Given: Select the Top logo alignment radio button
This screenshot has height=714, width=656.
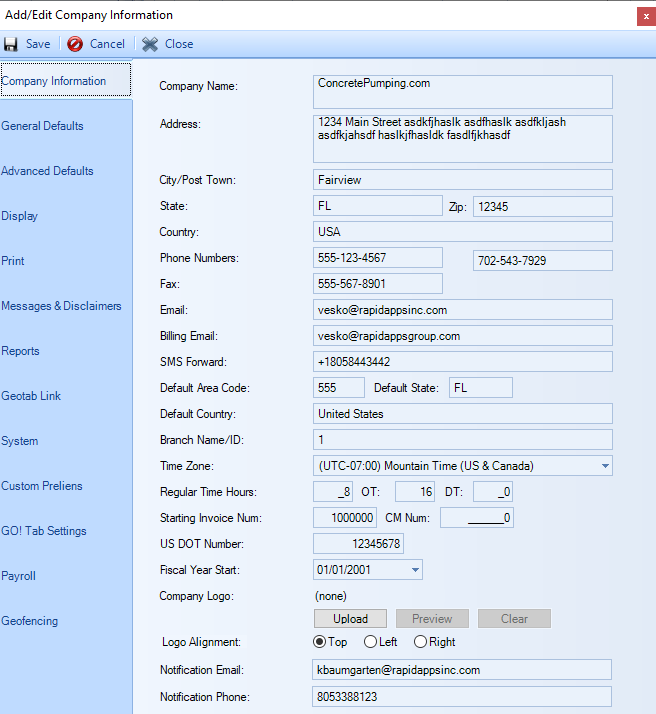Looking at the screenshot, I should point(320,642).
